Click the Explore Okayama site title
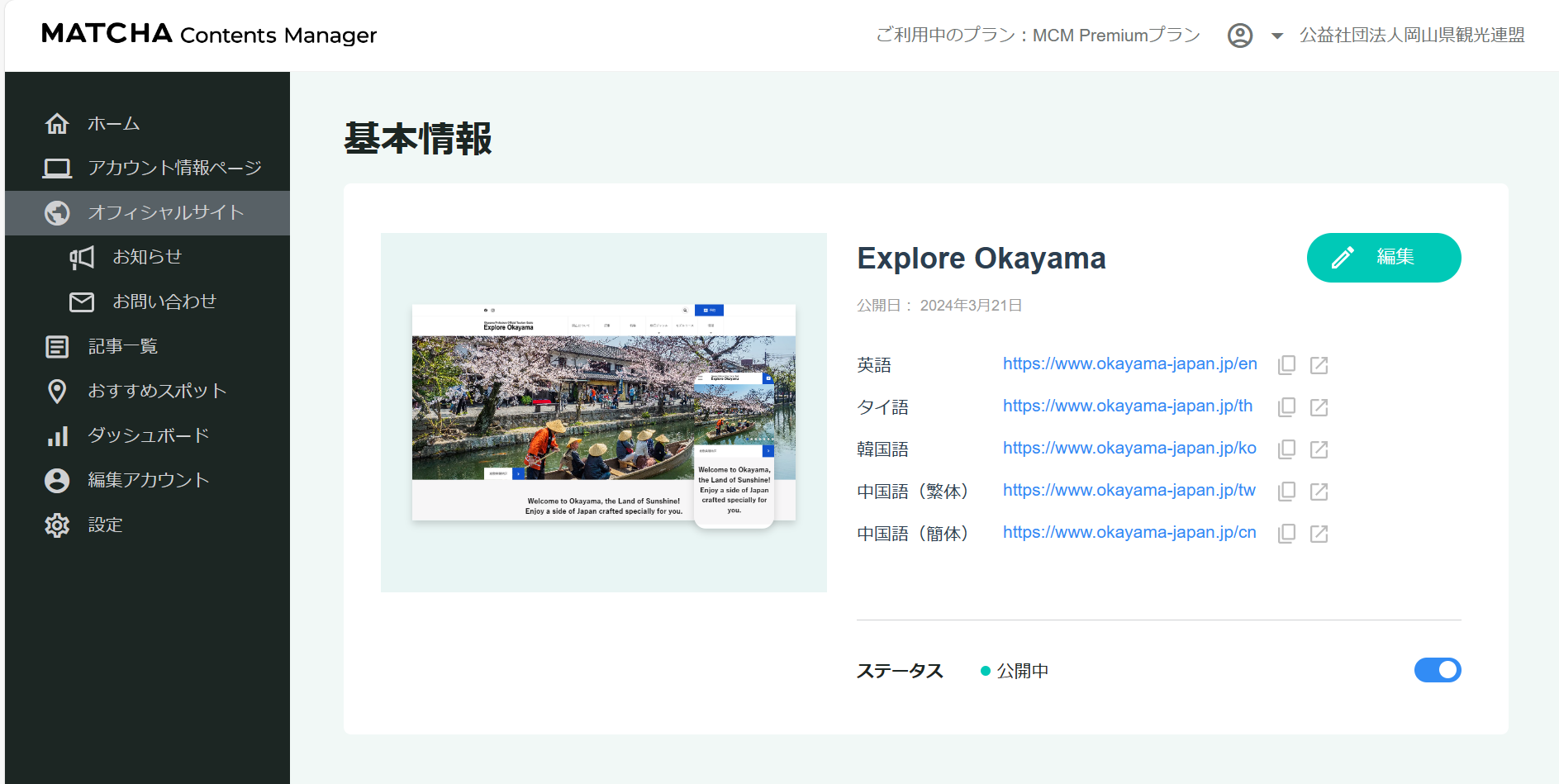The height and width of the screenshot is (784, 1559). (x=982, y=259)
